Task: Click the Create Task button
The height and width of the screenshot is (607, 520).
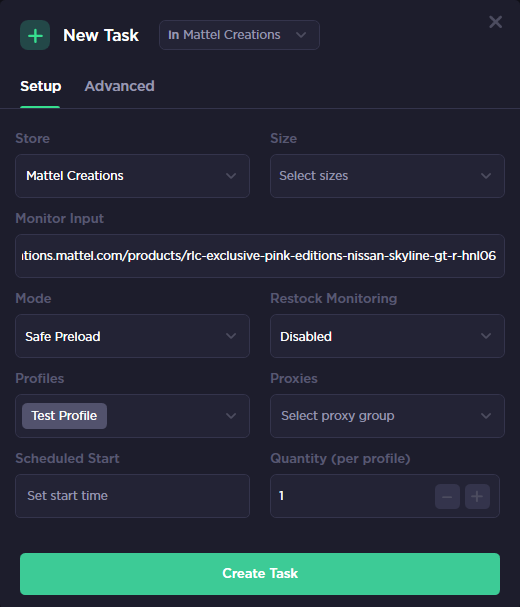Action: tap(260, 574)
